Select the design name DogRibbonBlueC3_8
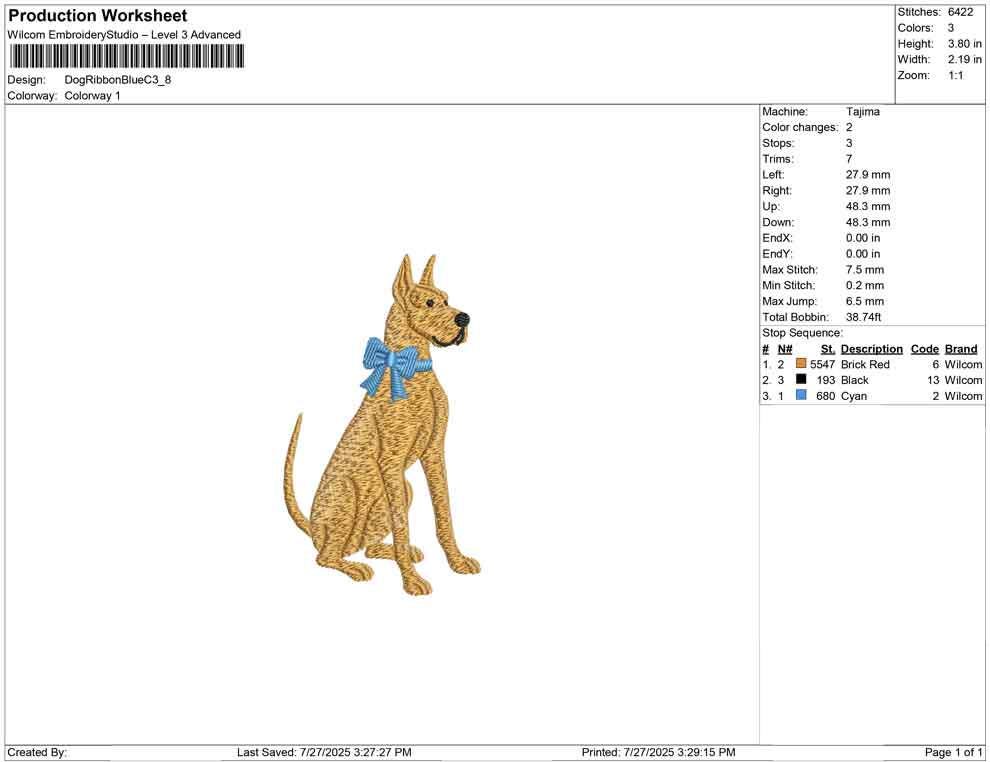The width and height of the screenshot is (990, 762). (120, 79)
